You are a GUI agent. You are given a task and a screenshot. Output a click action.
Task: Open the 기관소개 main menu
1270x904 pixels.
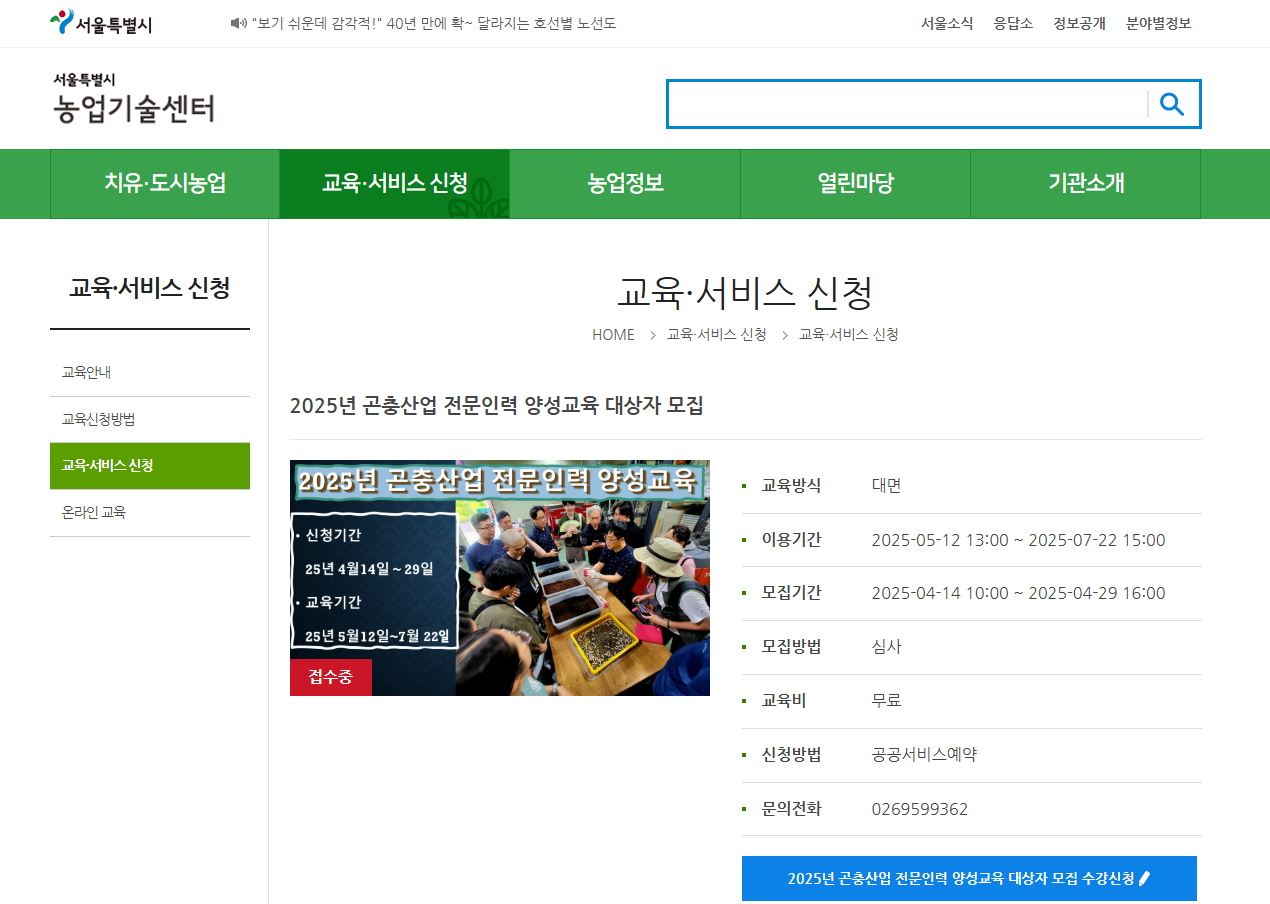point(1086,184)
